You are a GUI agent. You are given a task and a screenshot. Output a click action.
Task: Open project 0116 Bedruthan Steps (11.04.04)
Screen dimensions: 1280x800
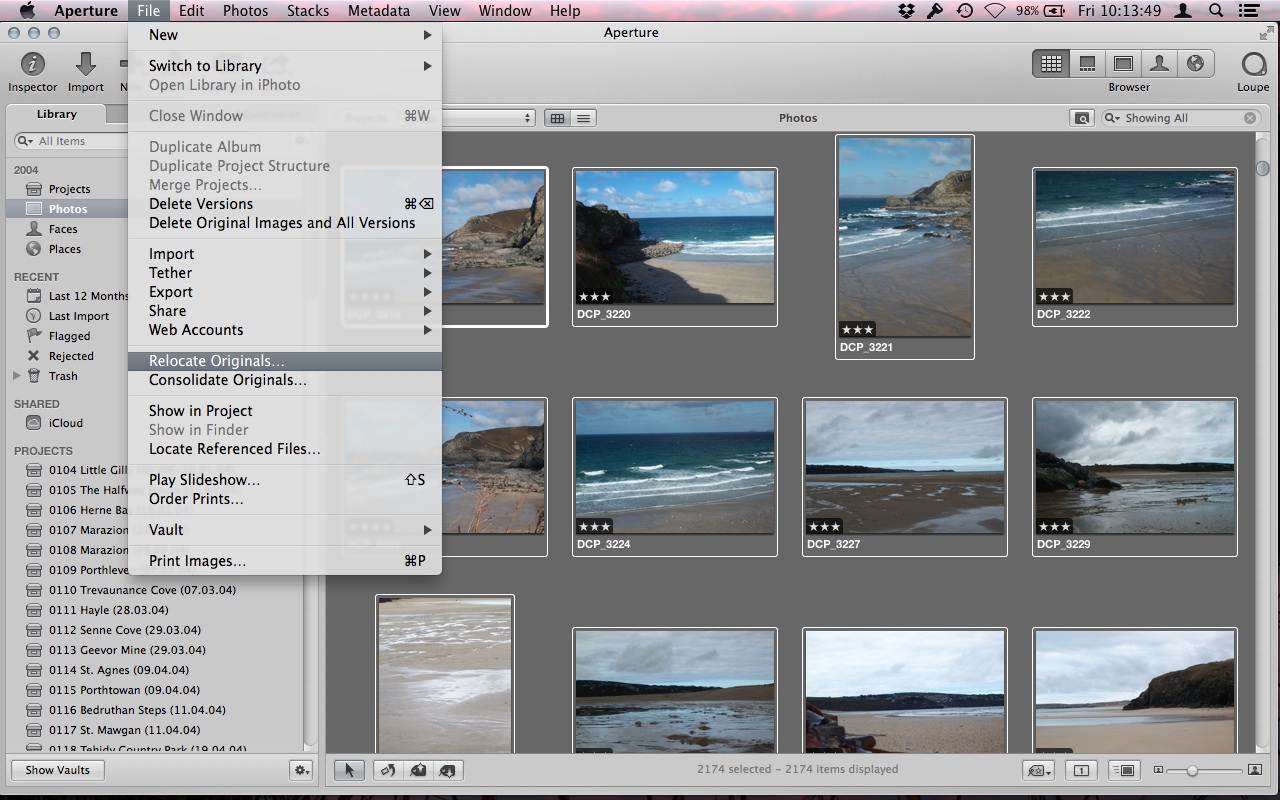137,710
